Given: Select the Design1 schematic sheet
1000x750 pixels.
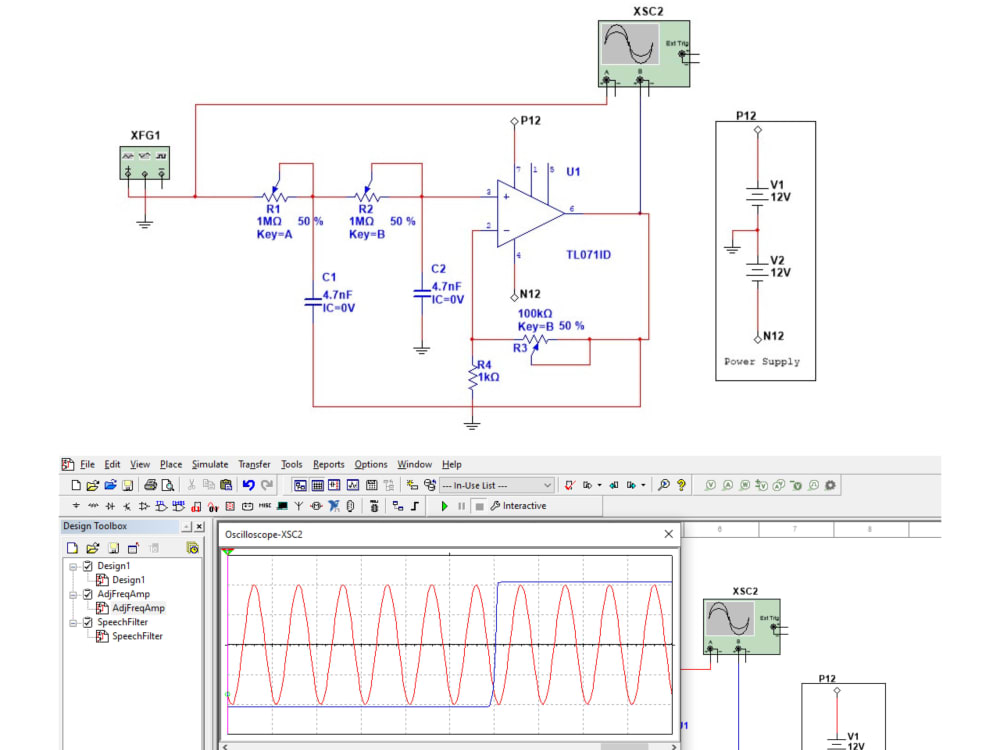Looking at the screenshot, I should (x=129, y=580).
